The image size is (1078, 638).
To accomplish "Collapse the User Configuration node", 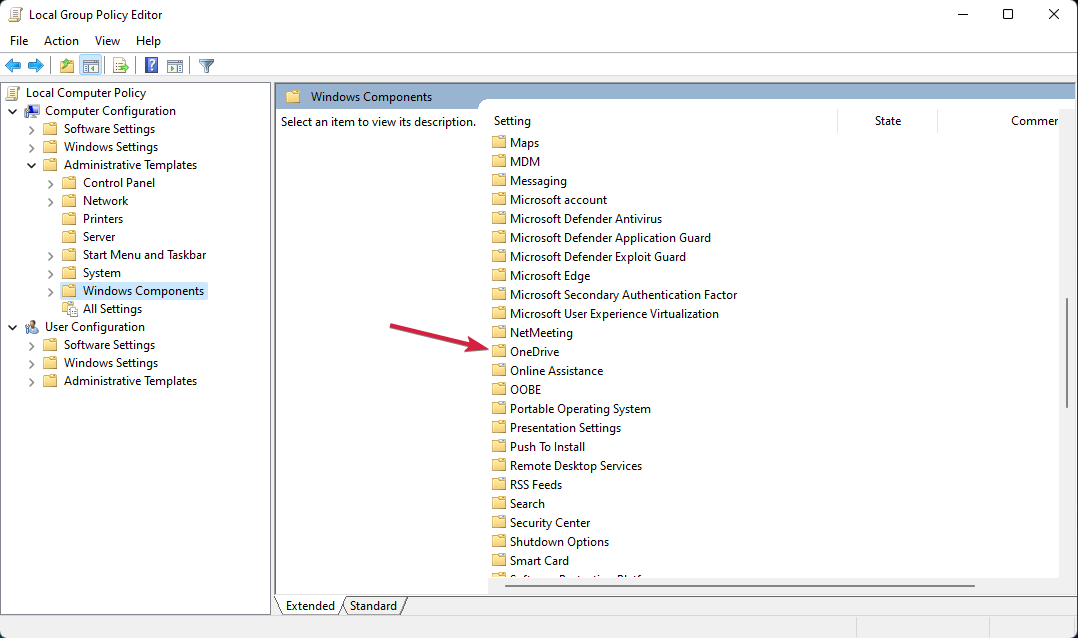I will point(12,327).
